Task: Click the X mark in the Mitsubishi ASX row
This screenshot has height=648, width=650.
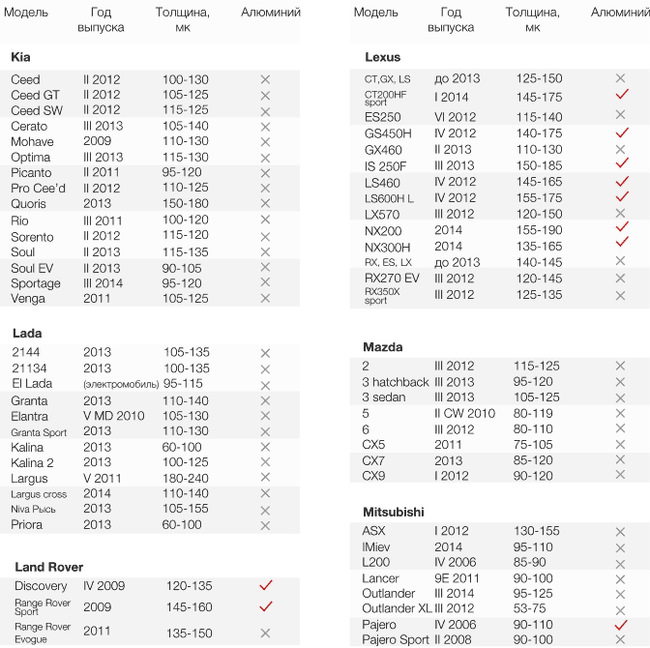Action: (x=621, y=531)
